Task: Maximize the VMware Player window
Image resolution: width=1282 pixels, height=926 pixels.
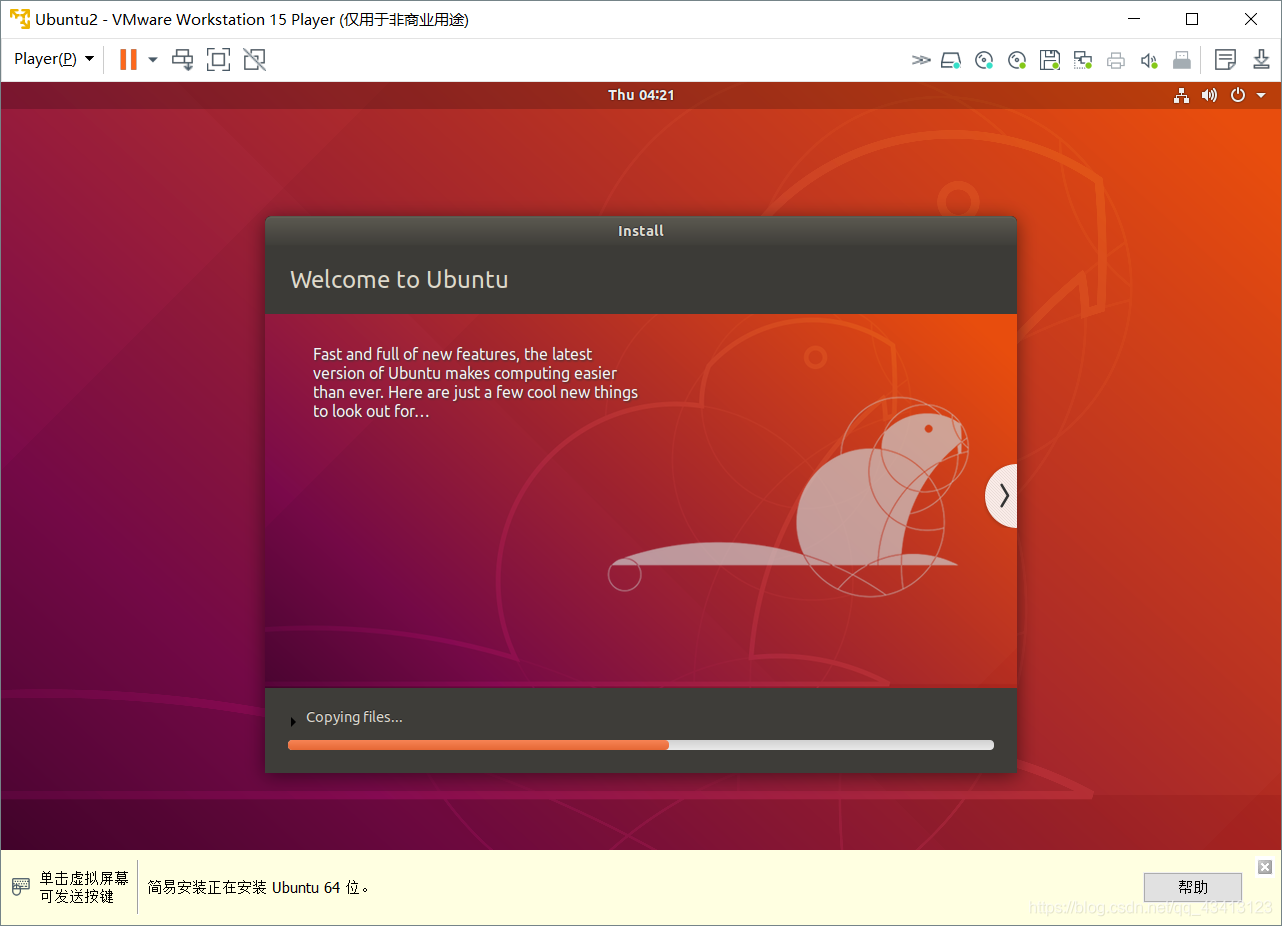Action: (1192, 19)
